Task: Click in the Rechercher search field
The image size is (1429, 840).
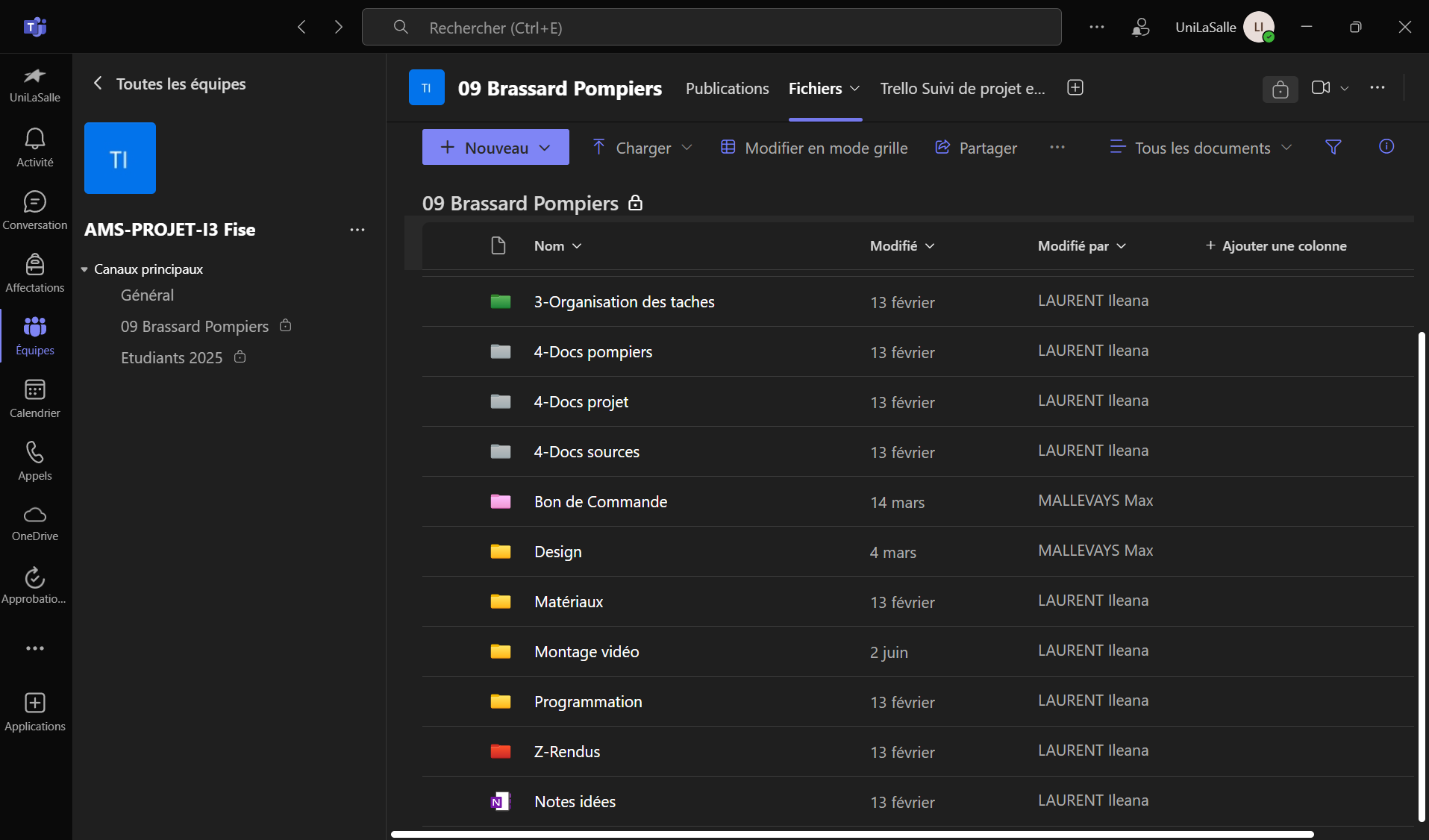Action: click(x=711, y=28)
